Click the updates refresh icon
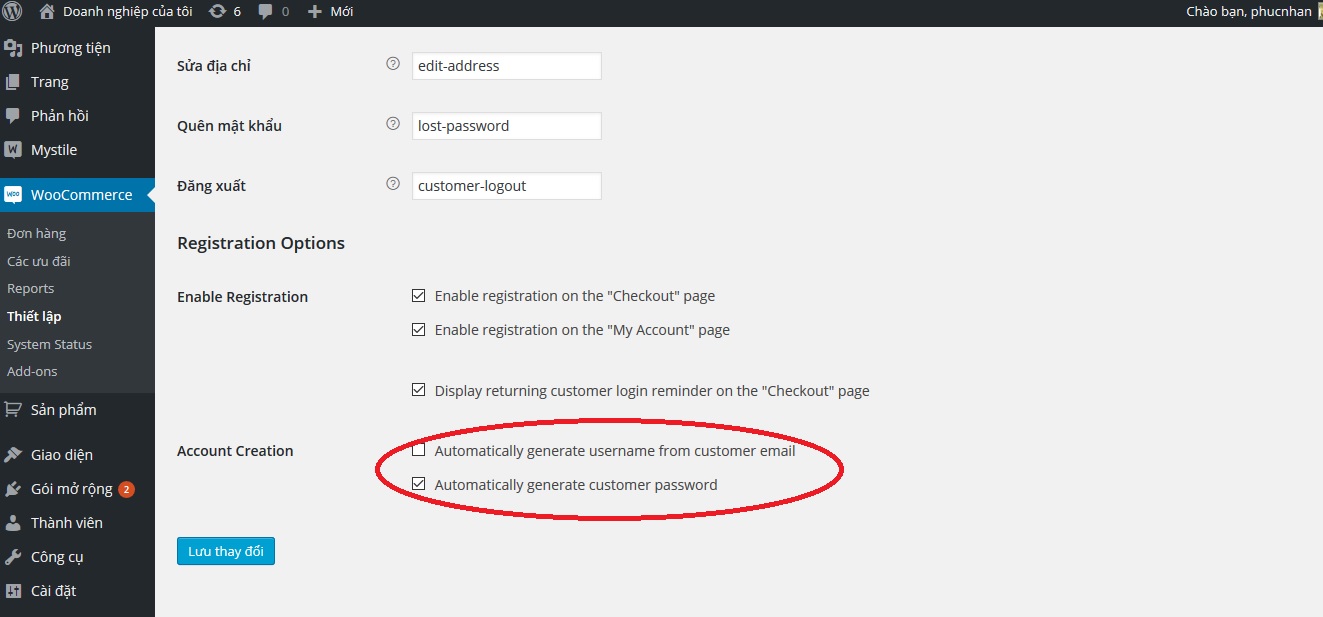 tap(217, 12)
